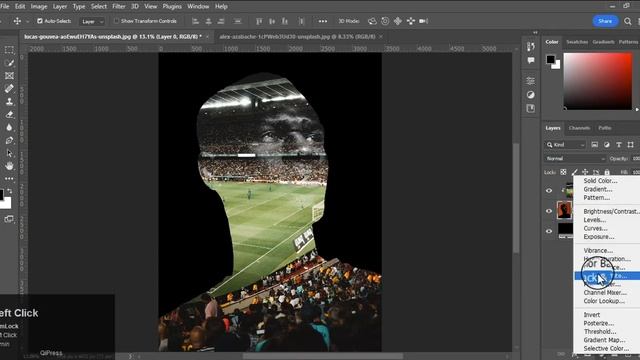This screenshot has width=640, height=360.
Task: Enable Show Transform Controls checkbox
Action: coord(116,21)
